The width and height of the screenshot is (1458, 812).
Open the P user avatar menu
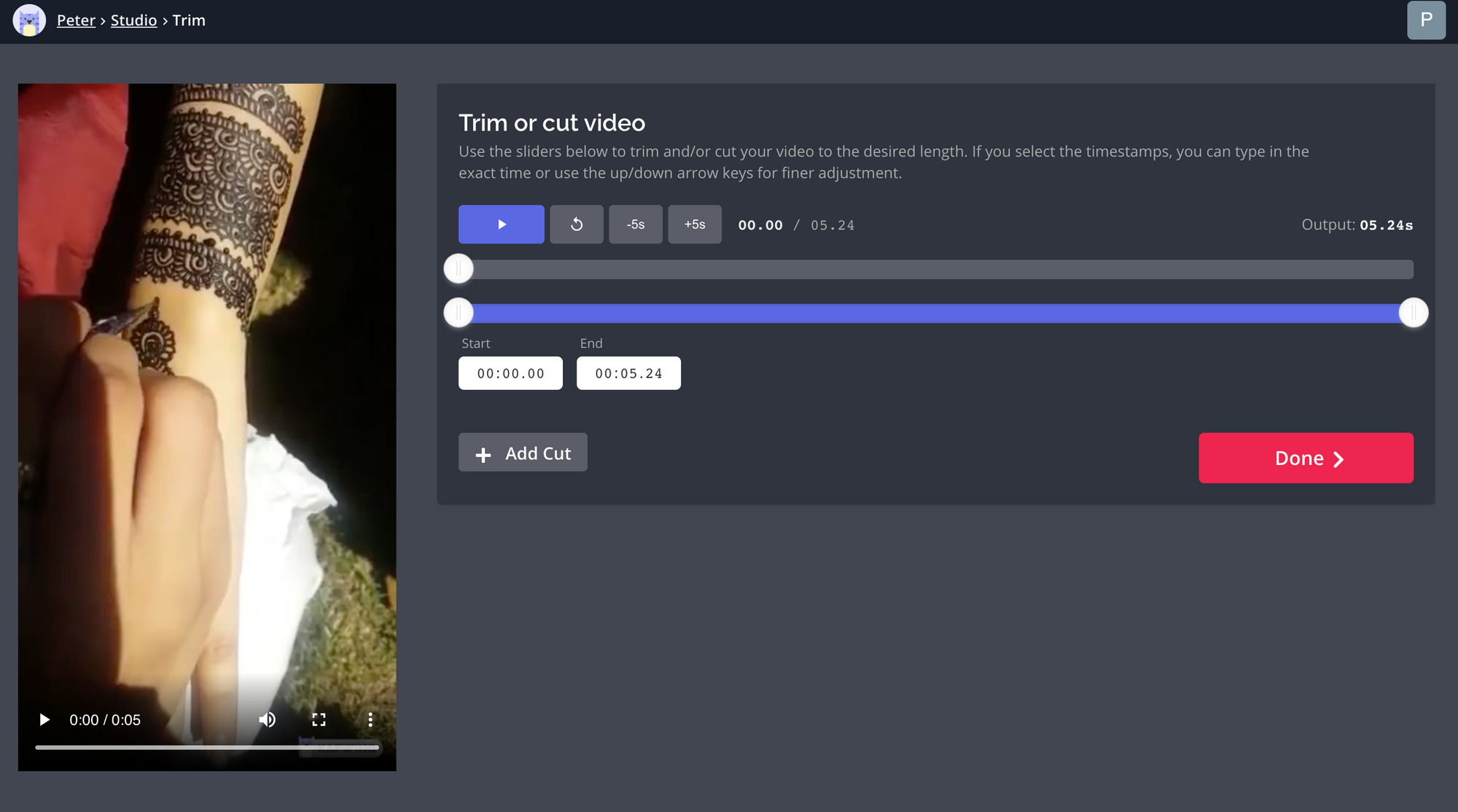coord(1426,20)
